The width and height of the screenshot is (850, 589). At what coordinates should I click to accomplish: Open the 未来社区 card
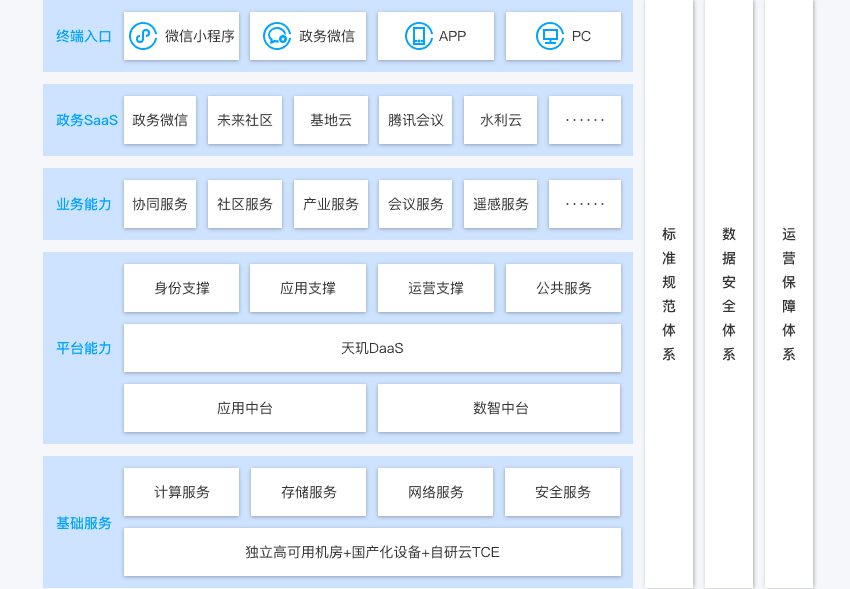(245, 120)
